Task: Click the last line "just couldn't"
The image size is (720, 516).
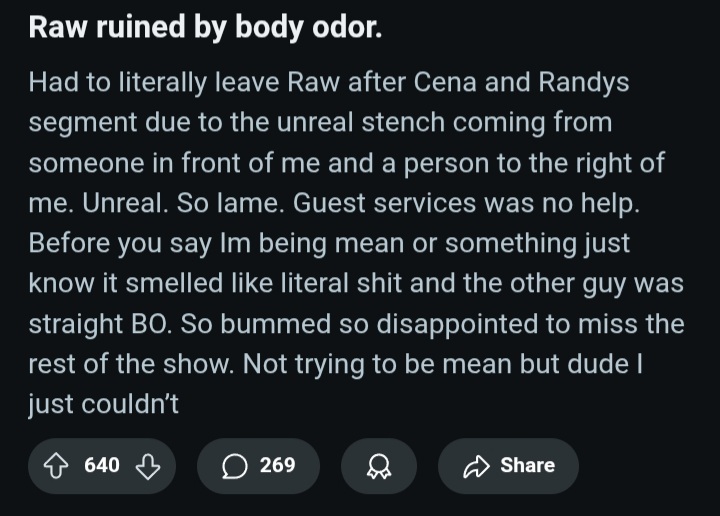Action: [103, 404]
